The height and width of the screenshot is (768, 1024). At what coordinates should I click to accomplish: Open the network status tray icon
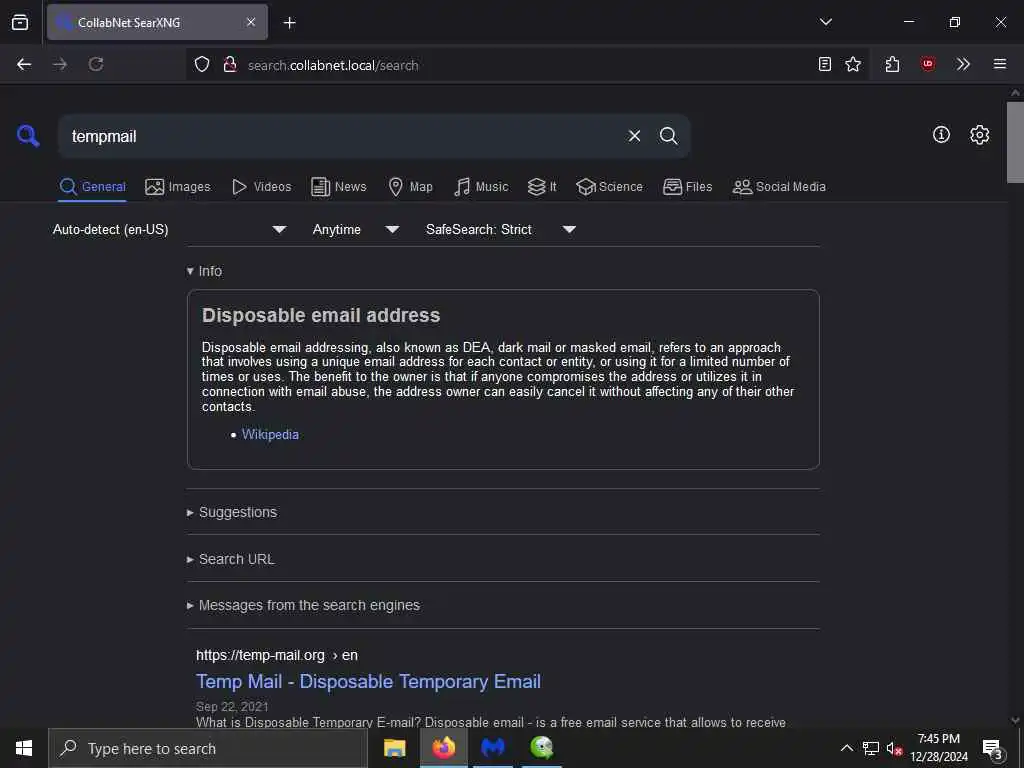pyautogui.click(x=871, y=748)
